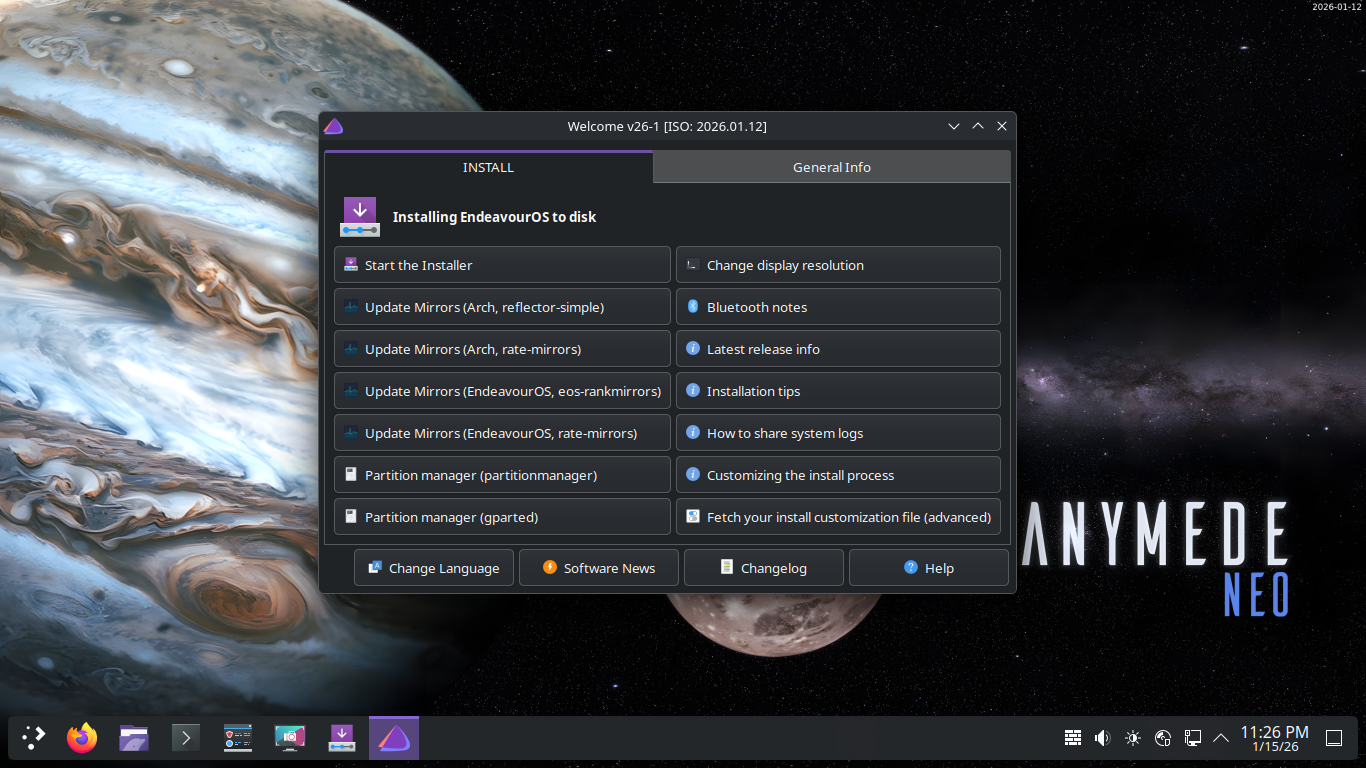Viewport: 1366px width, 768px height.
Task: Click Fetch your install customization file (advanced)
Action: (838, 517)
